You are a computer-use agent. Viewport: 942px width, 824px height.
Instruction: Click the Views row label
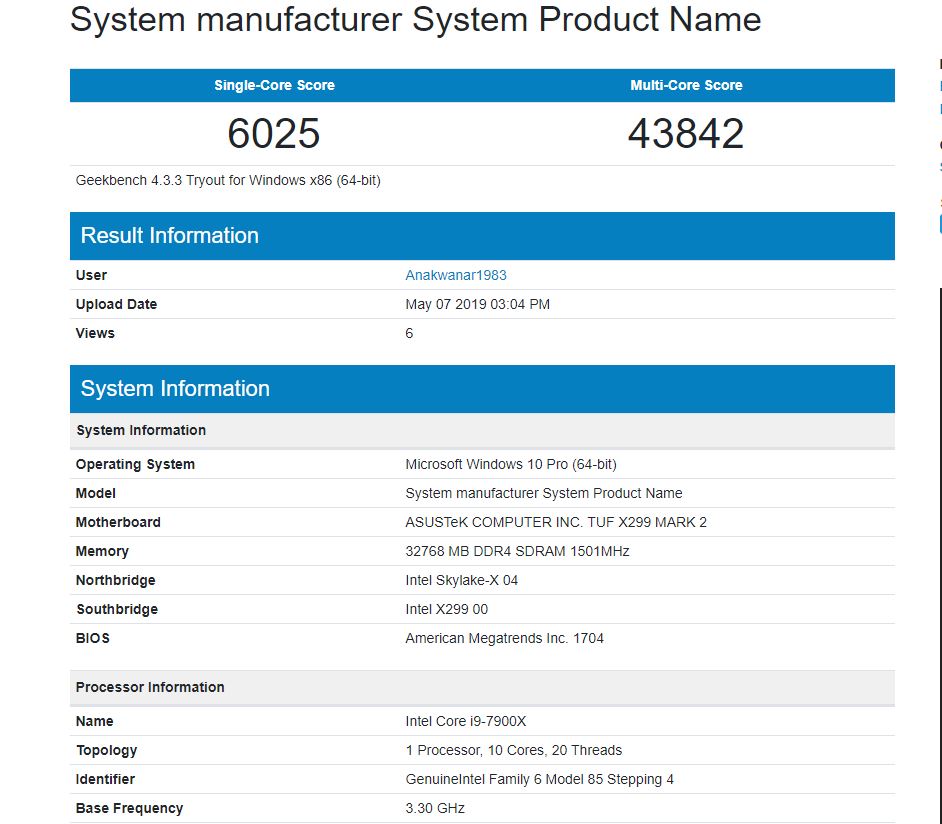pyautogui.click(x=95, y=333)
